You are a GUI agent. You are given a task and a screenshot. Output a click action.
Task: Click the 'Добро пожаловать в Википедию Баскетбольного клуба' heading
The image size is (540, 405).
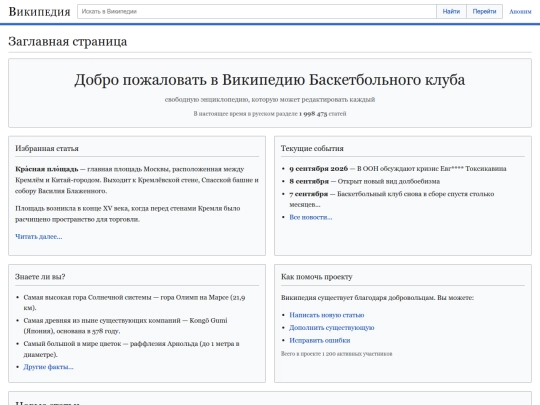(x=270, y=80)
